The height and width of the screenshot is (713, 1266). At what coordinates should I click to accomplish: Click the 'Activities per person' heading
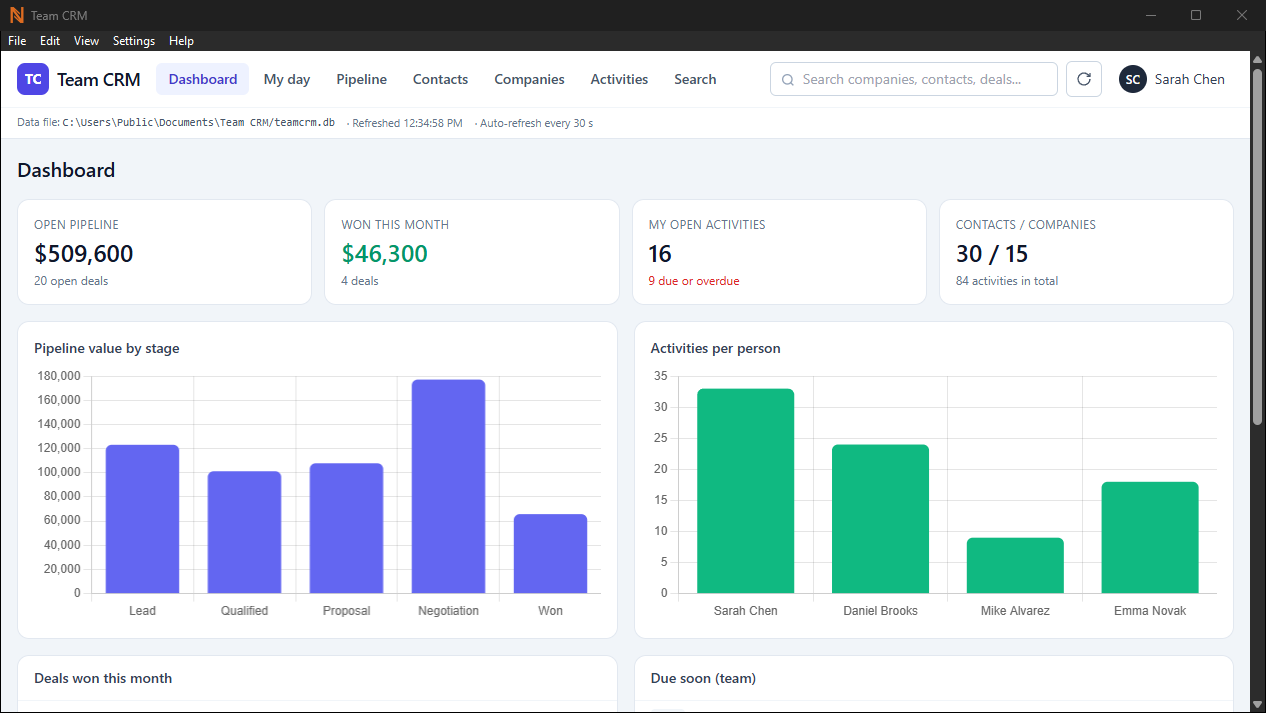click(716, 349)
